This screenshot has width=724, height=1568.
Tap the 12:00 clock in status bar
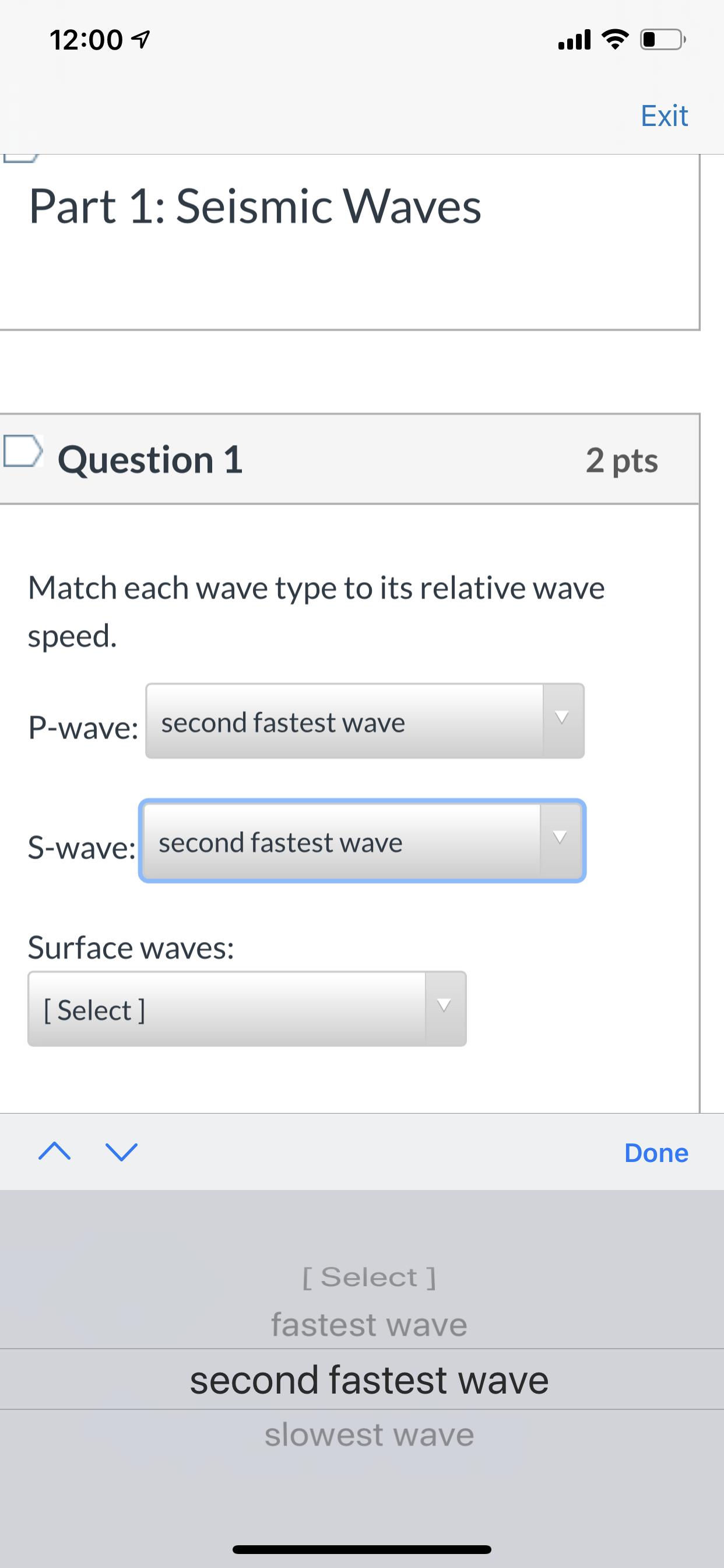click(x=86, y=40)
